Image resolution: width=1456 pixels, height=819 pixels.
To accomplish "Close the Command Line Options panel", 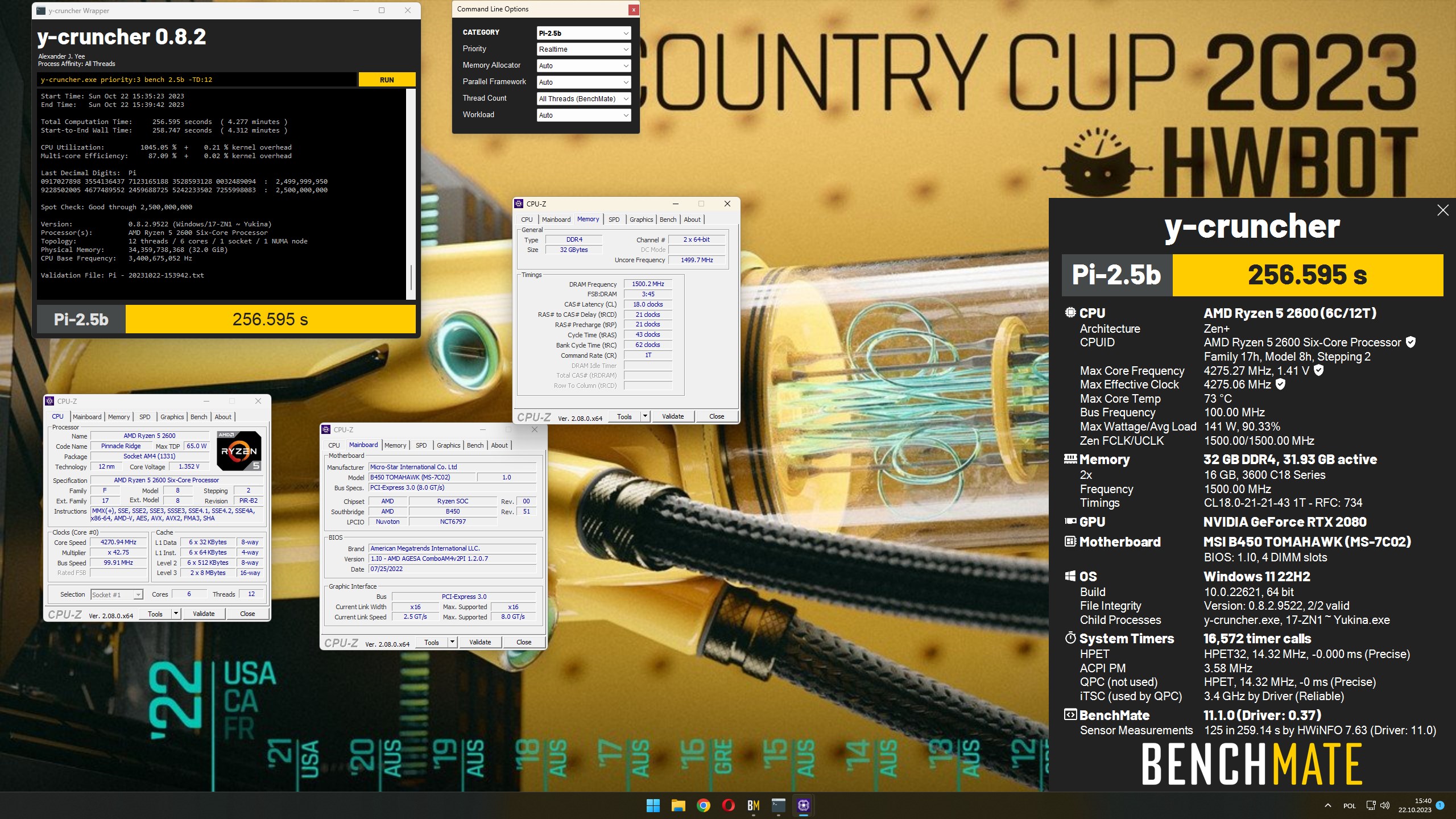I will point(633,10).
